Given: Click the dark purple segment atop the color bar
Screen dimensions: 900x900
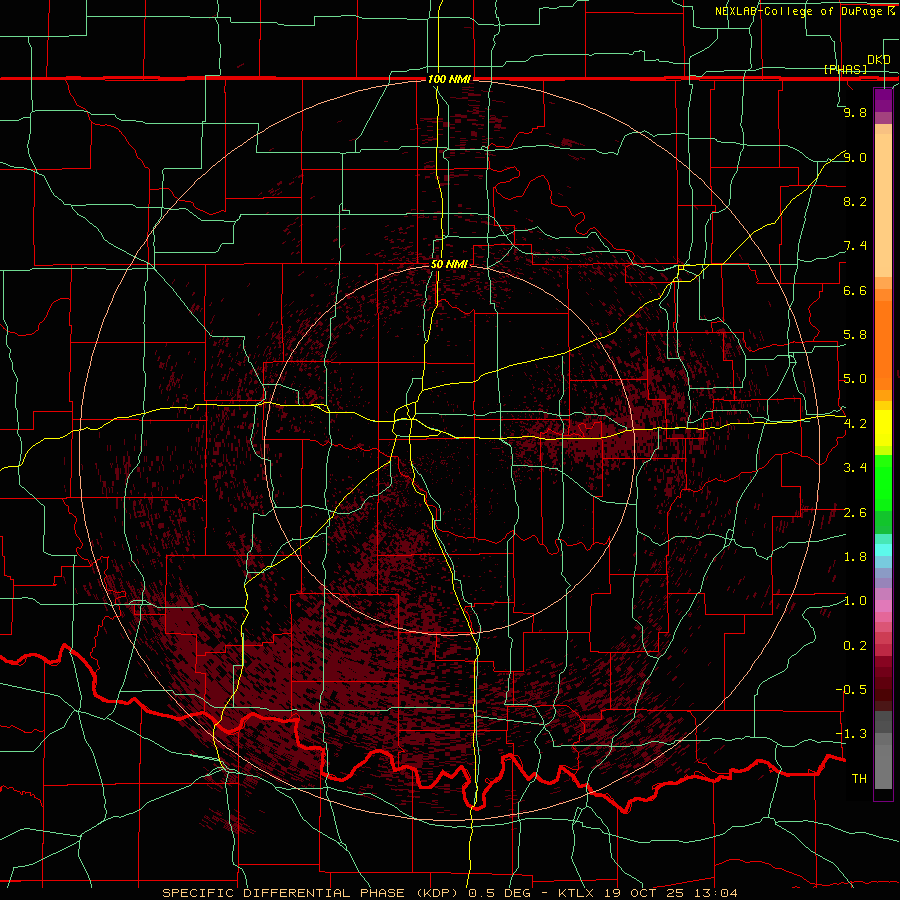Looking at the screenshot, I should tap(883, 100).
